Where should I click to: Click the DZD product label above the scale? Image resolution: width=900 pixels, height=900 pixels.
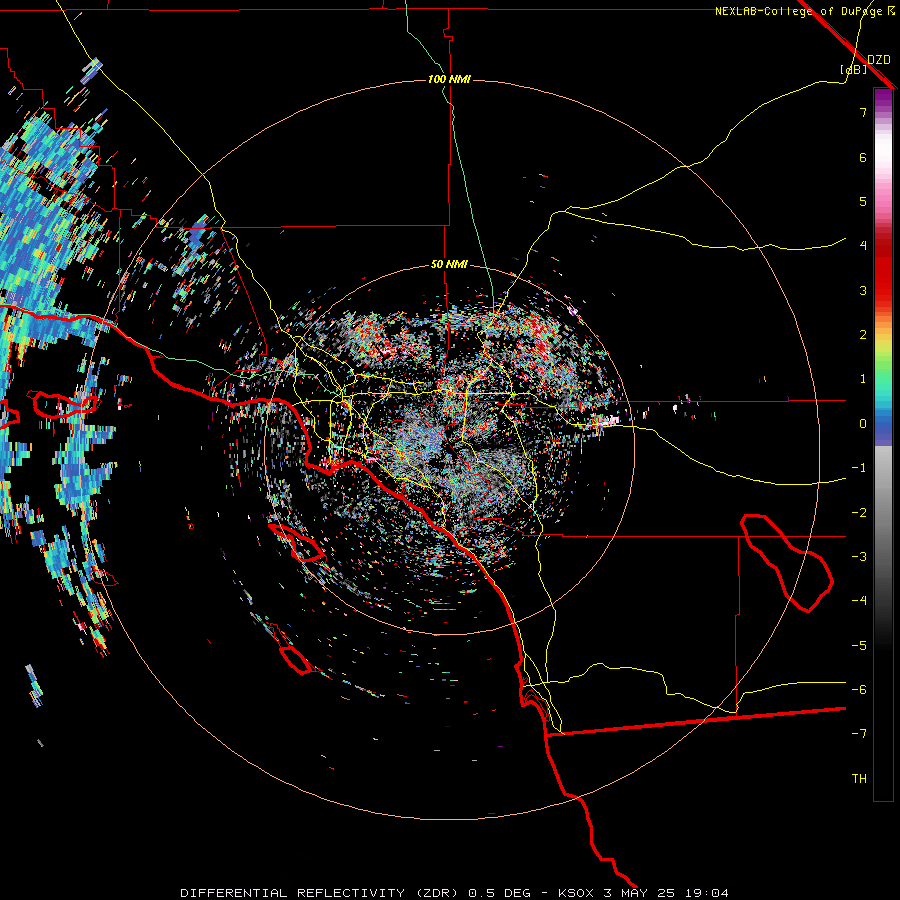pos(879,59)
